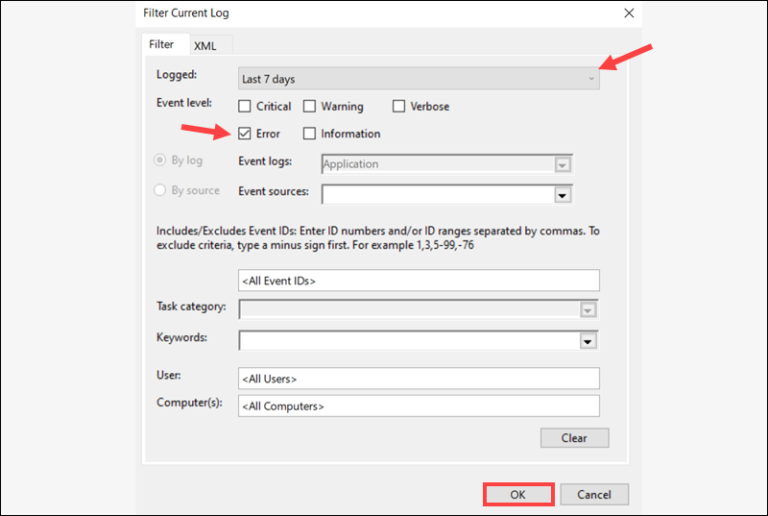Select the By log radio button
This screenshot has width=768, height=516.
click(160, 160)
